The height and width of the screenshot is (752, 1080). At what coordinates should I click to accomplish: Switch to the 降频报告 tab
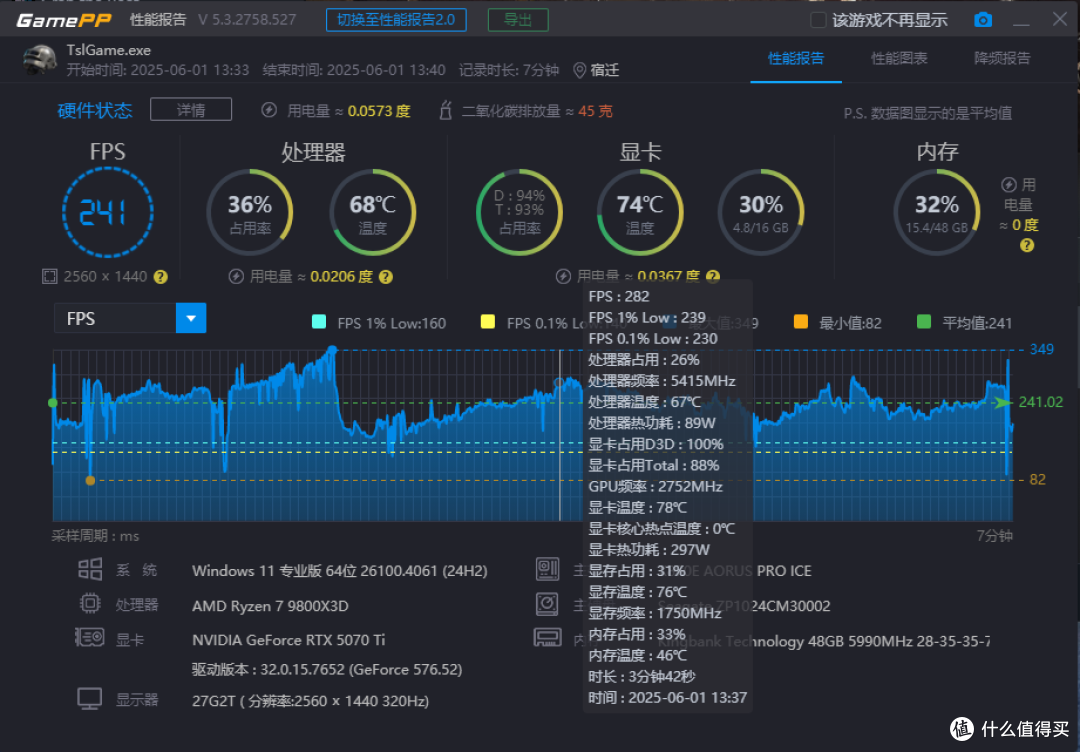pyautogui.click(x=1002, y=59)
